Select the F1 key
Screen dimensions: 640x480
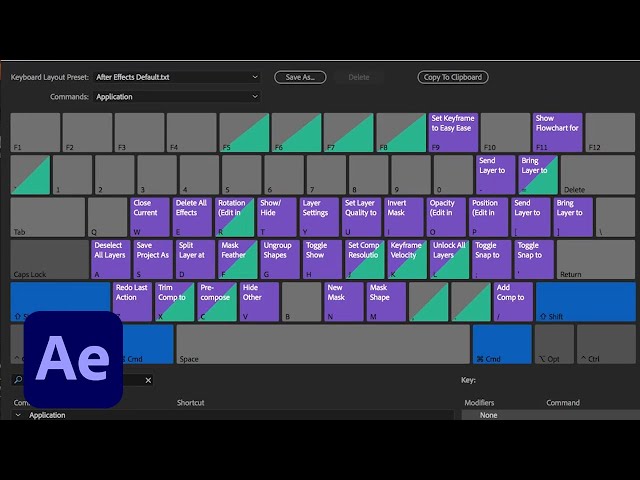(x=35, y=133)
